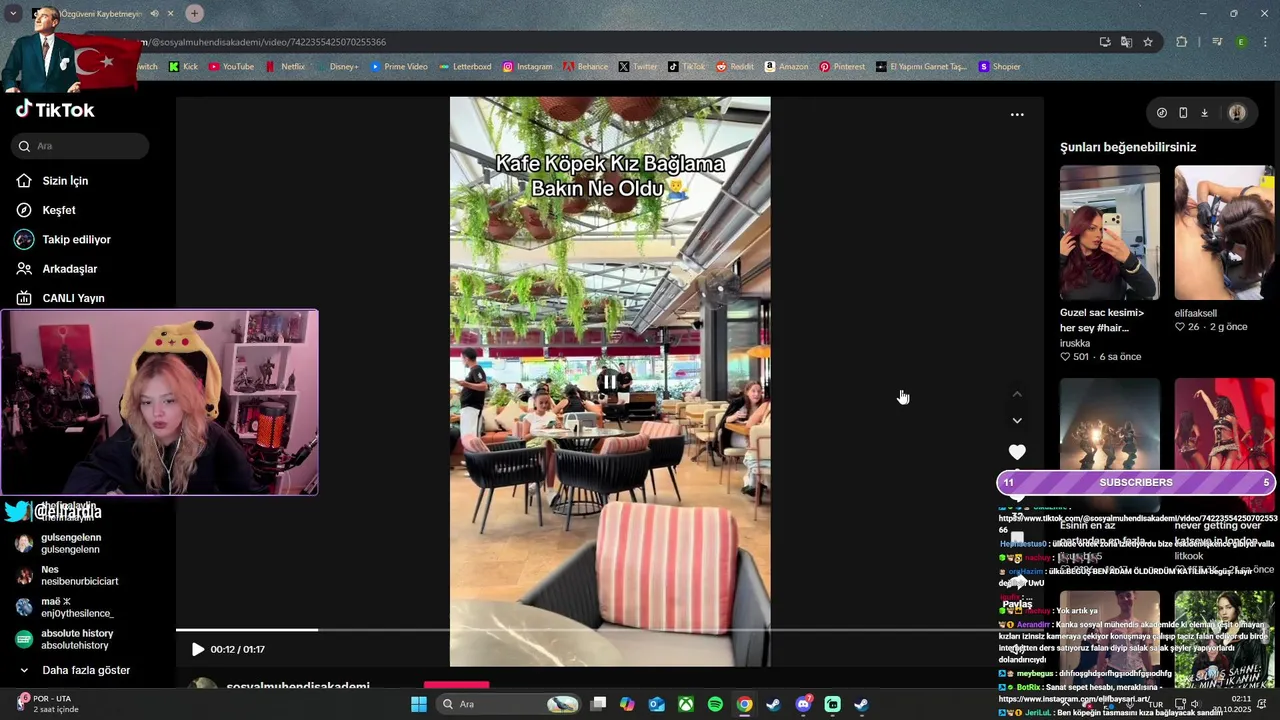Open the Keşfet explore page
The image size is (1280, 720).
click(x=59, y=210)
